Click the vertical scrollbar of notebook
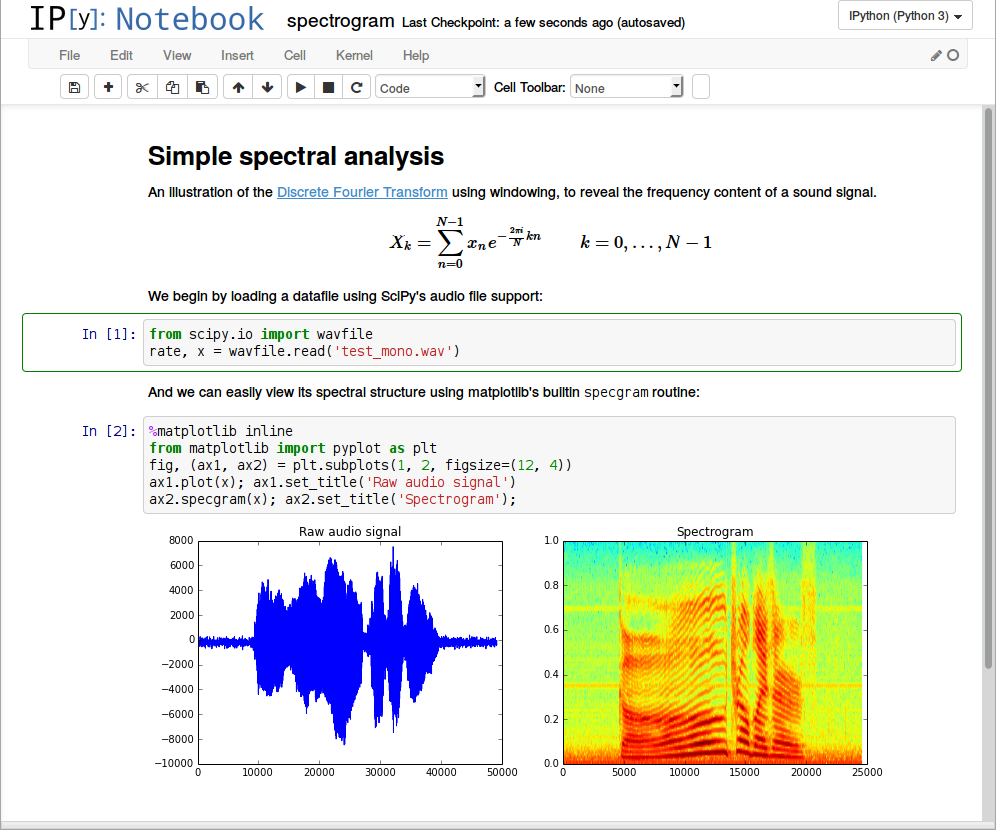This screenshot has width=996, height=830. pos(988,400)
